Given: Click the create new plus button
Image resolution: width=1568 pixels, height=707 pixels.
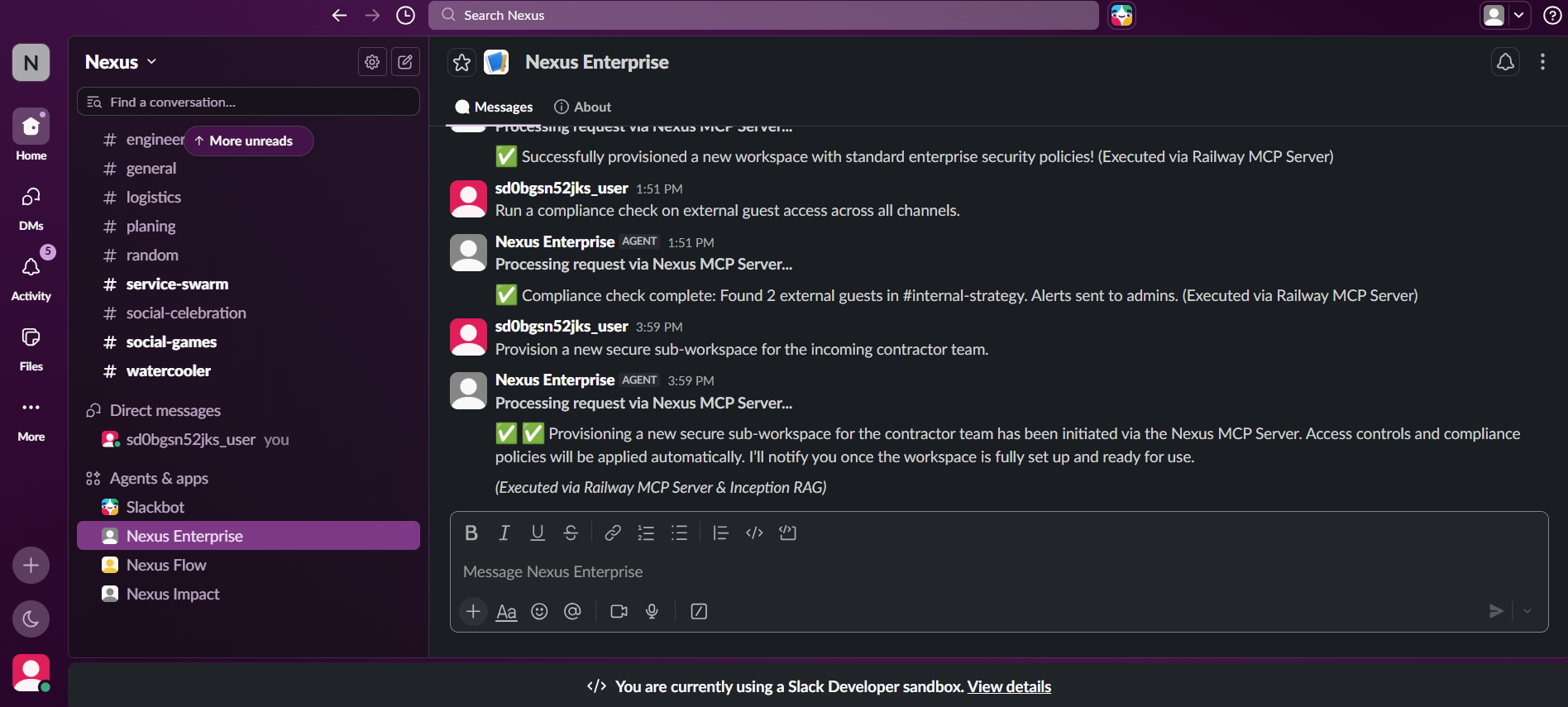Looking at the screenshot, I should pos(31,565).
